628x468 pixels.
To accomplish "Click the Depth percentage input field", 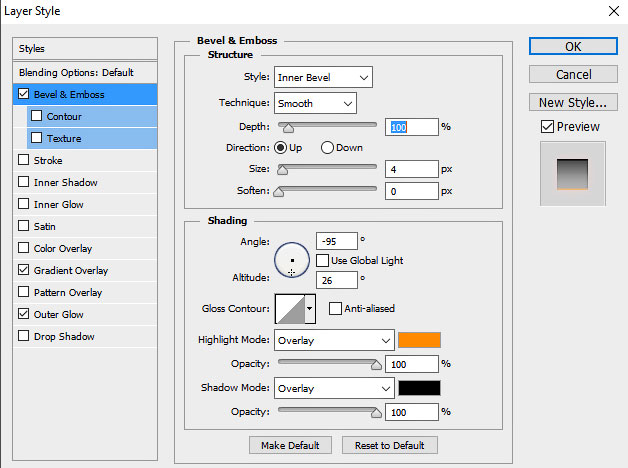I will (412, 127).
